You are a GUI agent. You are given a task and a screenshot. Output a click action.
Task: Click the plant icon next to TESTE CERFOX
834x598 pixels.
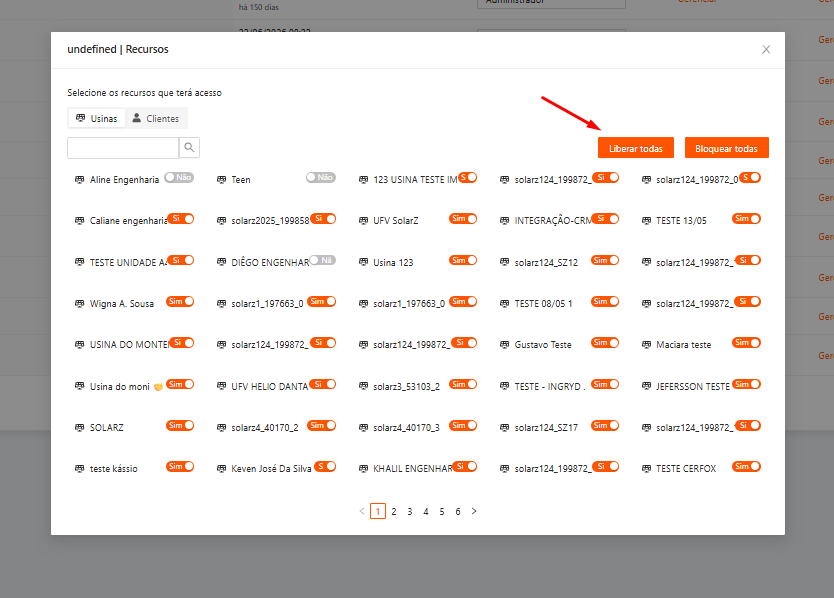(x=646, y=469)
